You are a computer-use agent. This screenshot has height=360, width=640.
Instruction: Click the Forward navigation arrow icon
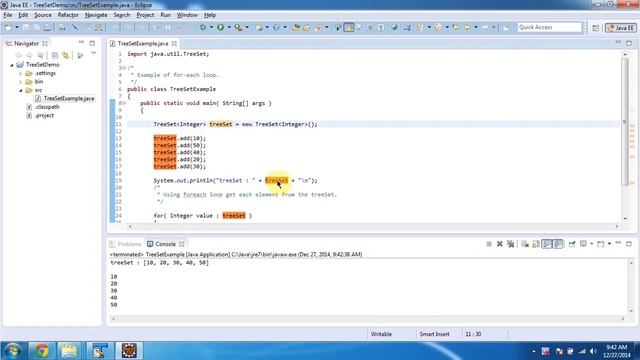[x=485, y=27]
